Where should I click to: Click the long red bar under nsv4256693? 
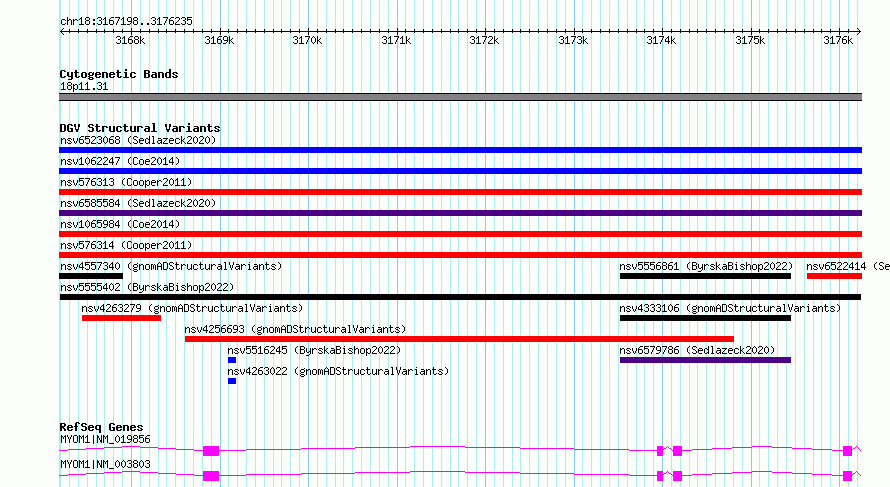459,339
